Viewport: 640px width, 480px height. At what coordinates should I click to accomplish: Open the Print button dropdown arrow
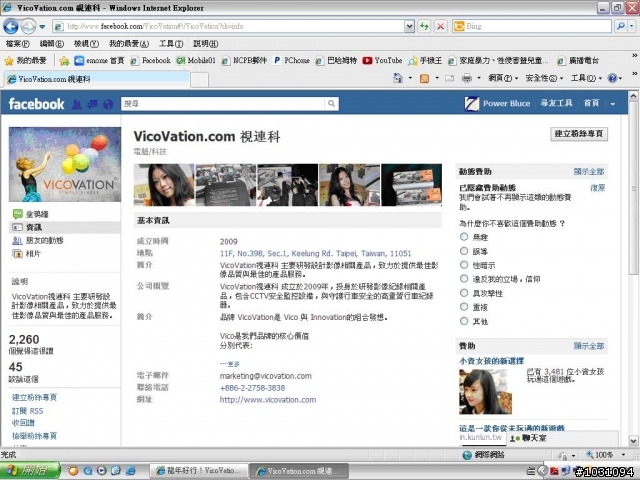478,78
